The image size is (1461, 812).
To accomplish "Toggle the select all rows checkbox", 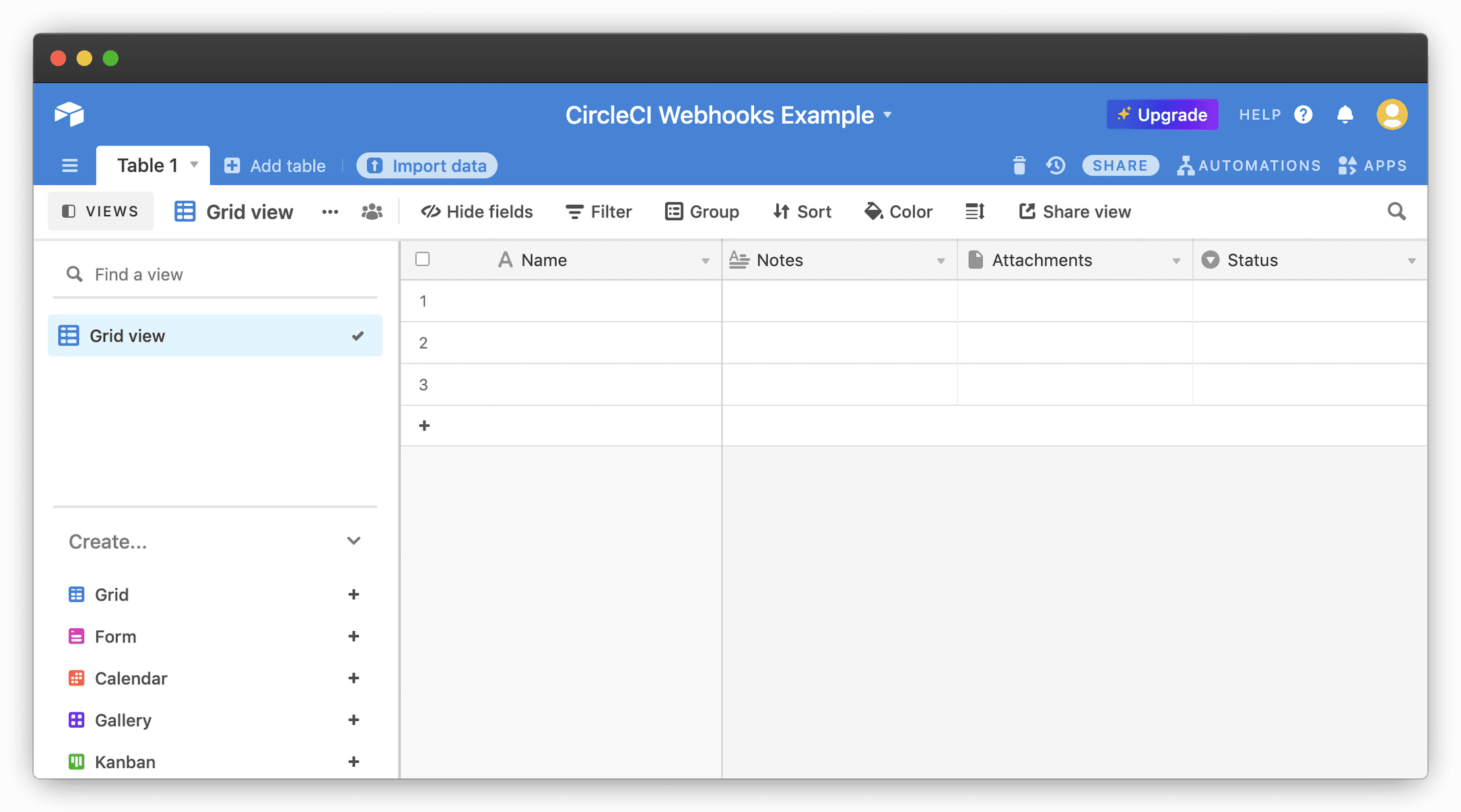I will tap(423, 259).
